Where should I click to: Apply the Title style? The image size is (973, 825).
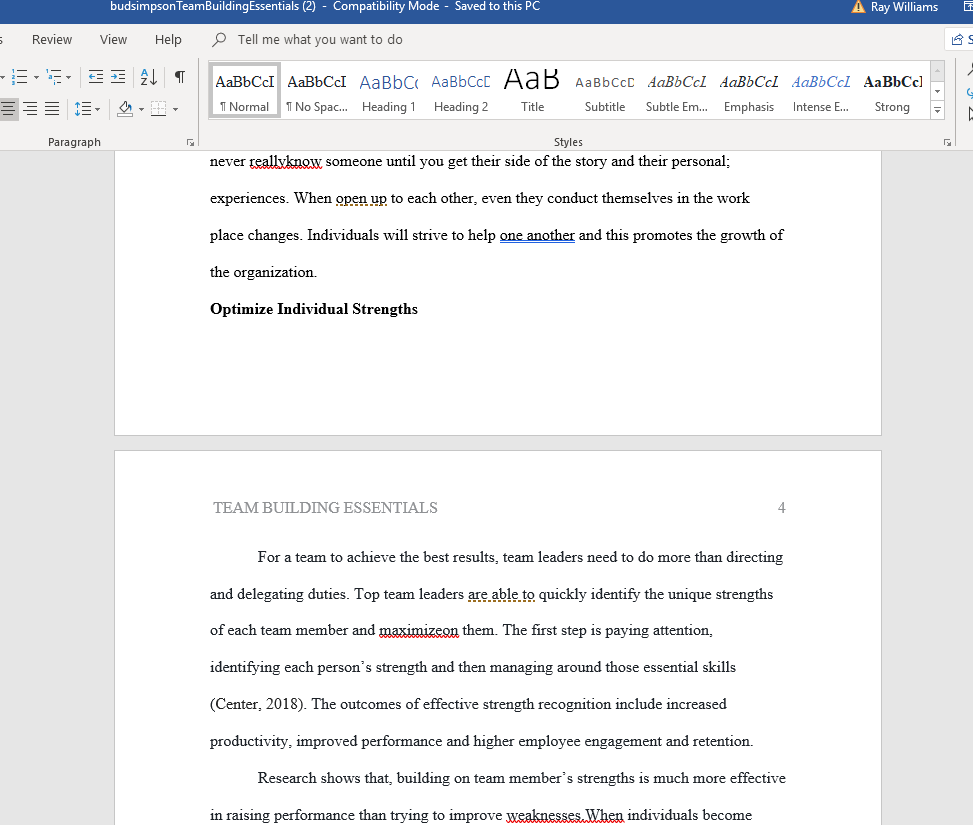point(532,90)
